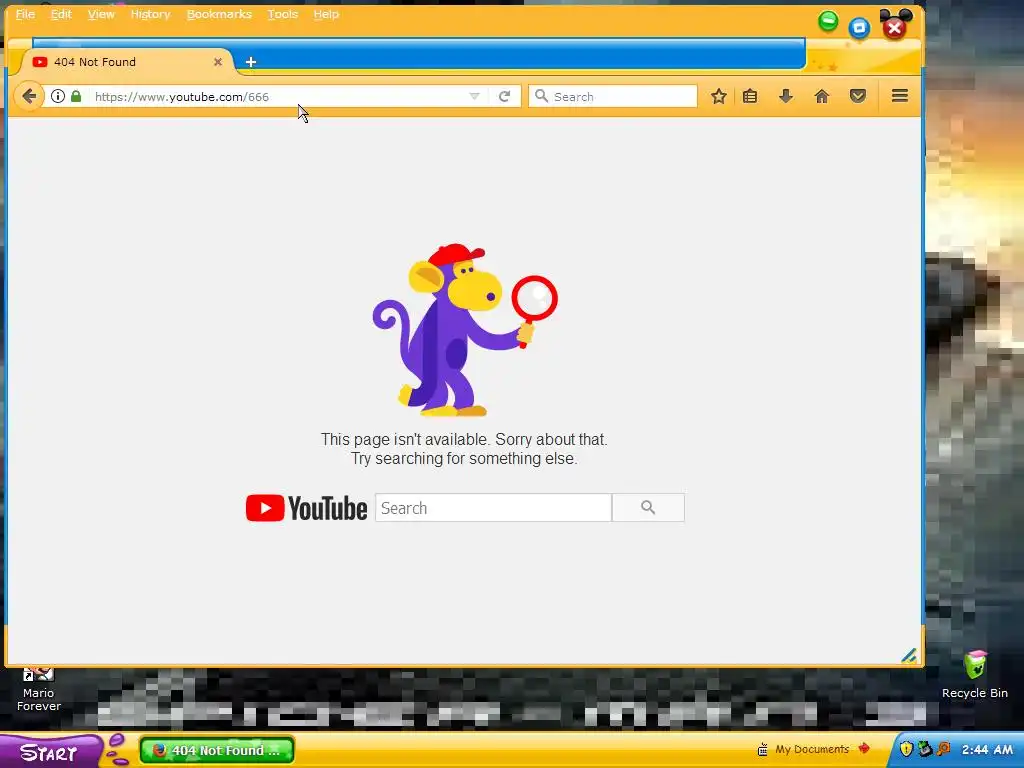Viewport: 1024px width, 768px height.
Task: Click the taskbar clock showing 2:44 AM
Action: click(x=987, y=750)
